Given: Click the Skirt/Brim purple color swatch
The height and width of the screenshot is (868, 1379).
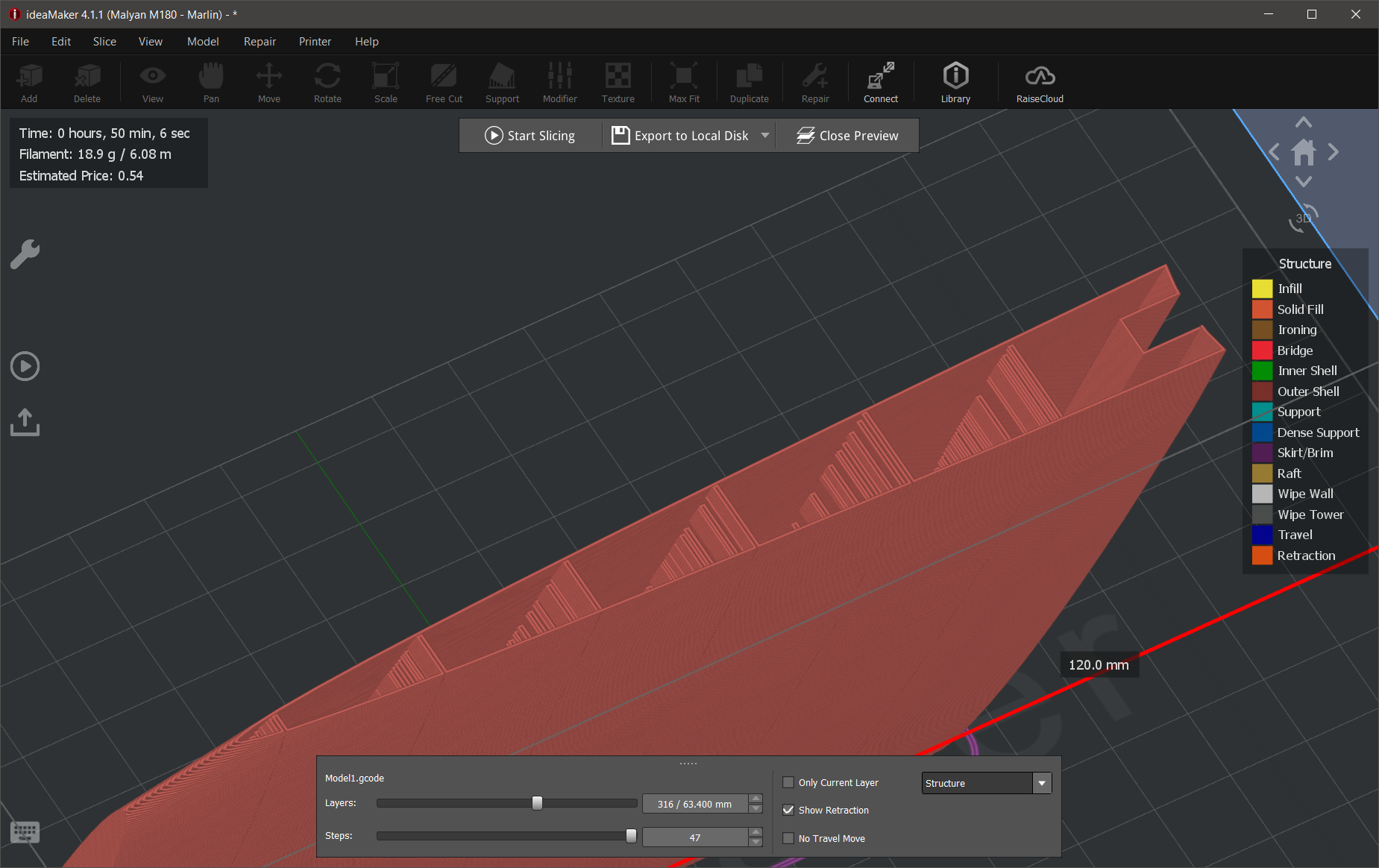Looking at the screenshot, I should click(1262, 453).
